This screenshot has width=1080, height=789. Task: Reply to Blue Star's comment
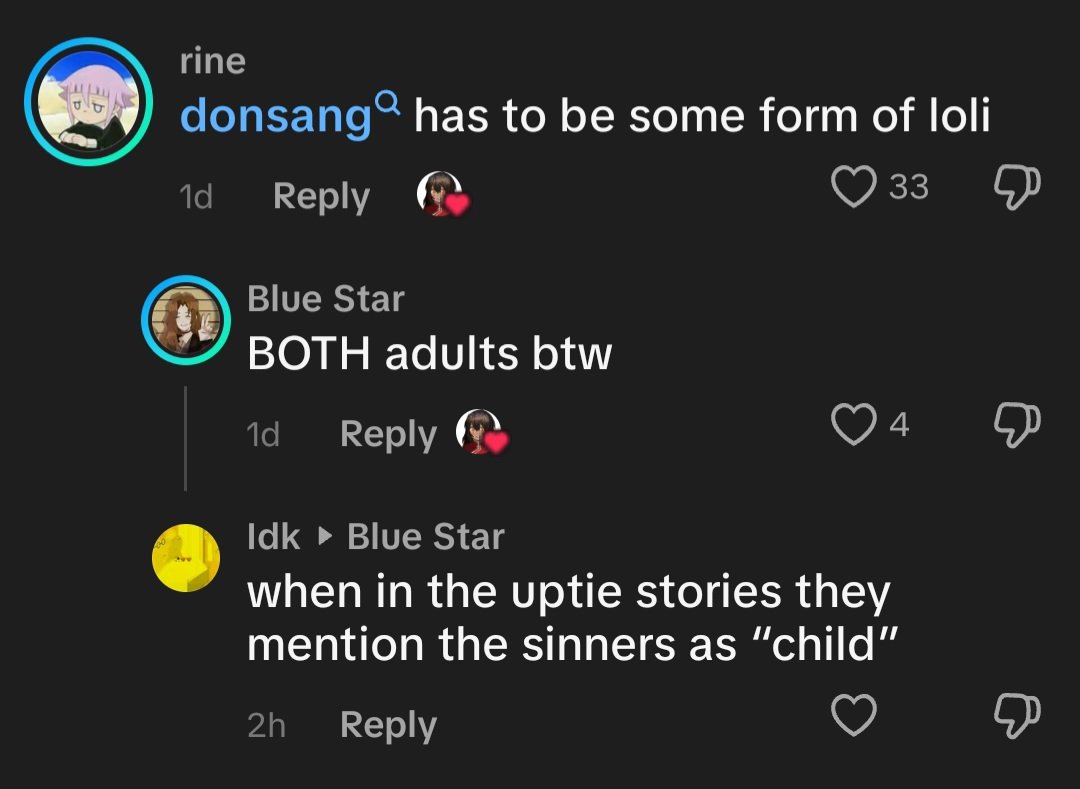(388, 435)
